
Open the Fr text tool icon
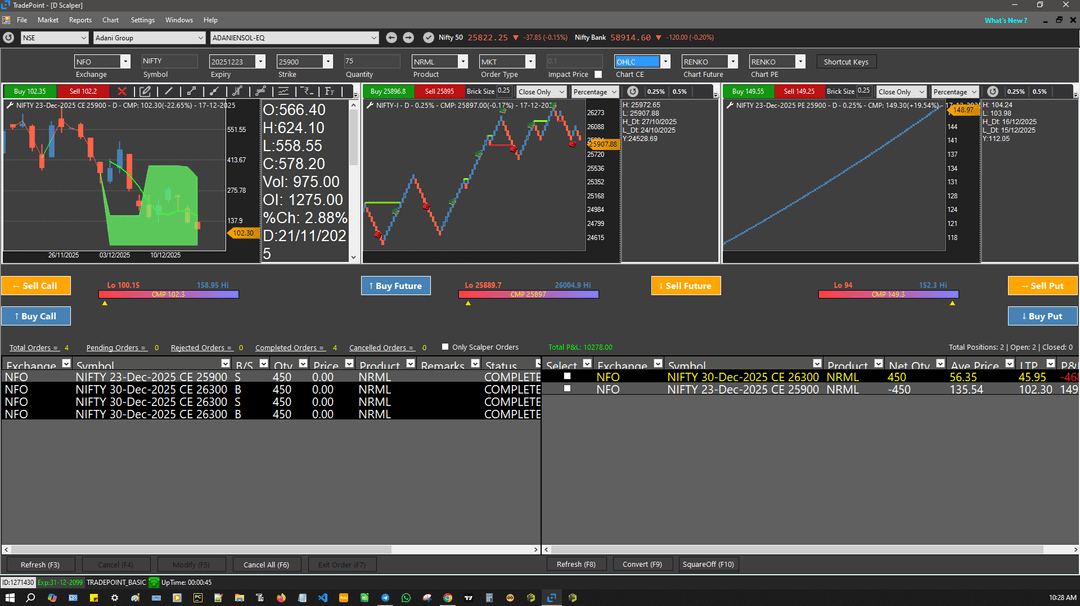point(329,91)
